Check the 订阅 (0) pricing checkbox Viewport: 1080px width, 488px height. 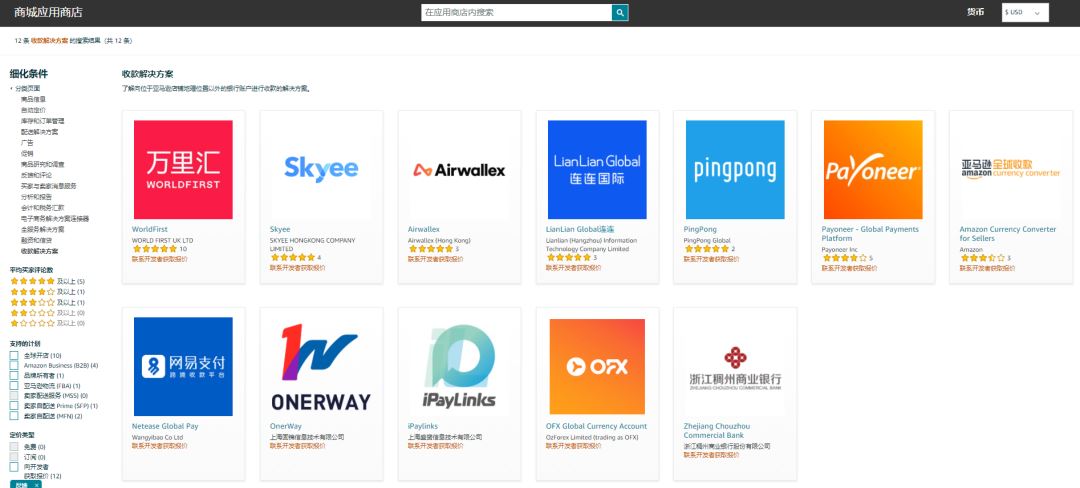pyautogui.click(x=14, y=457)
